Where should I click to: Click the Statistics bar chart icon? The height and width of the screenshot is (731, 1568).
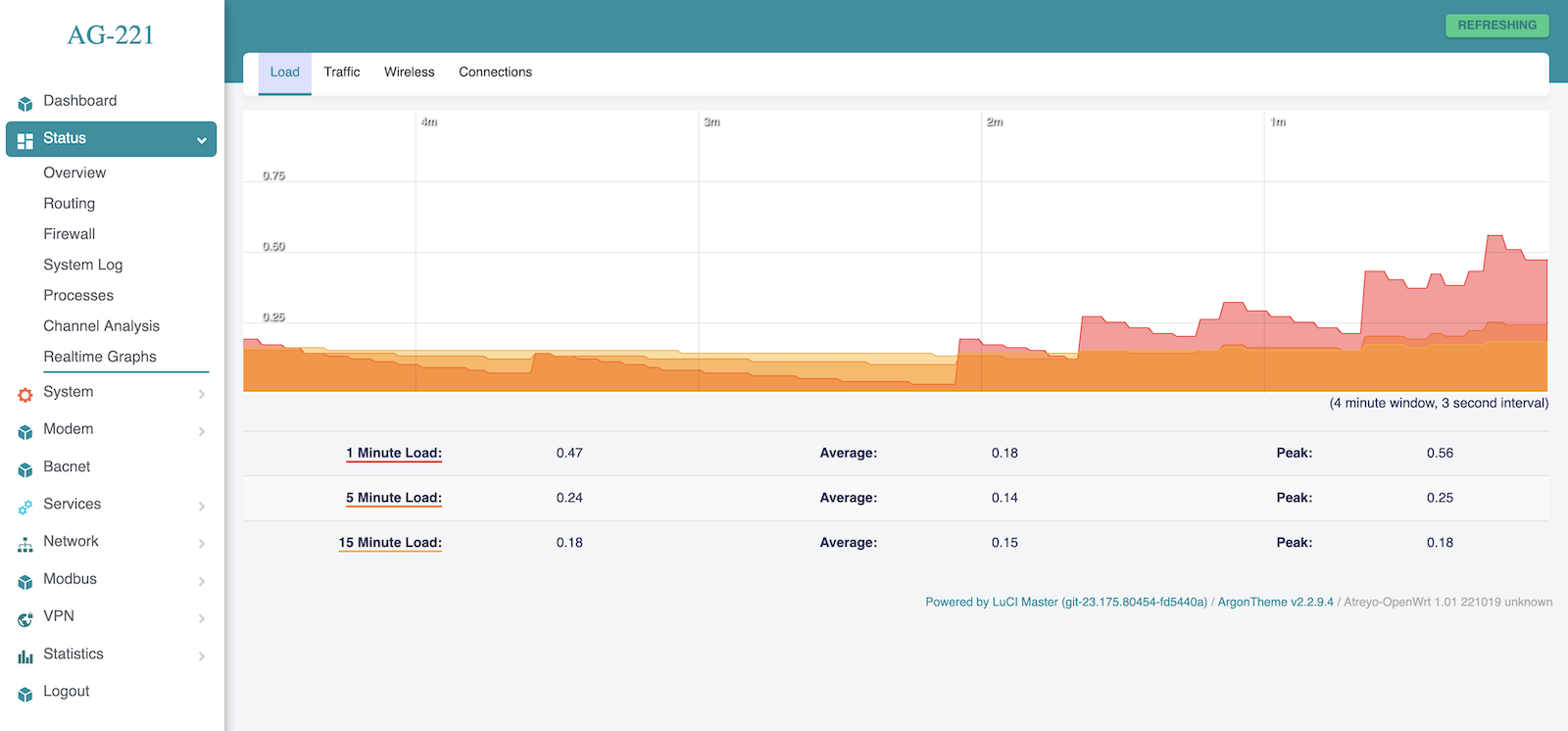click(x=25, y=657)
